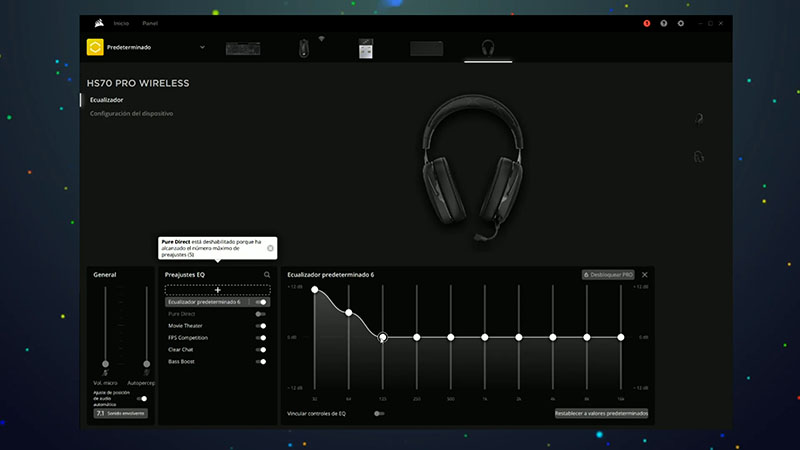Image resolution: width=800 pixels, height=450 pixels.
Task: Toggle automatic audio position adjustment switch
Action: tap(142, 398)
